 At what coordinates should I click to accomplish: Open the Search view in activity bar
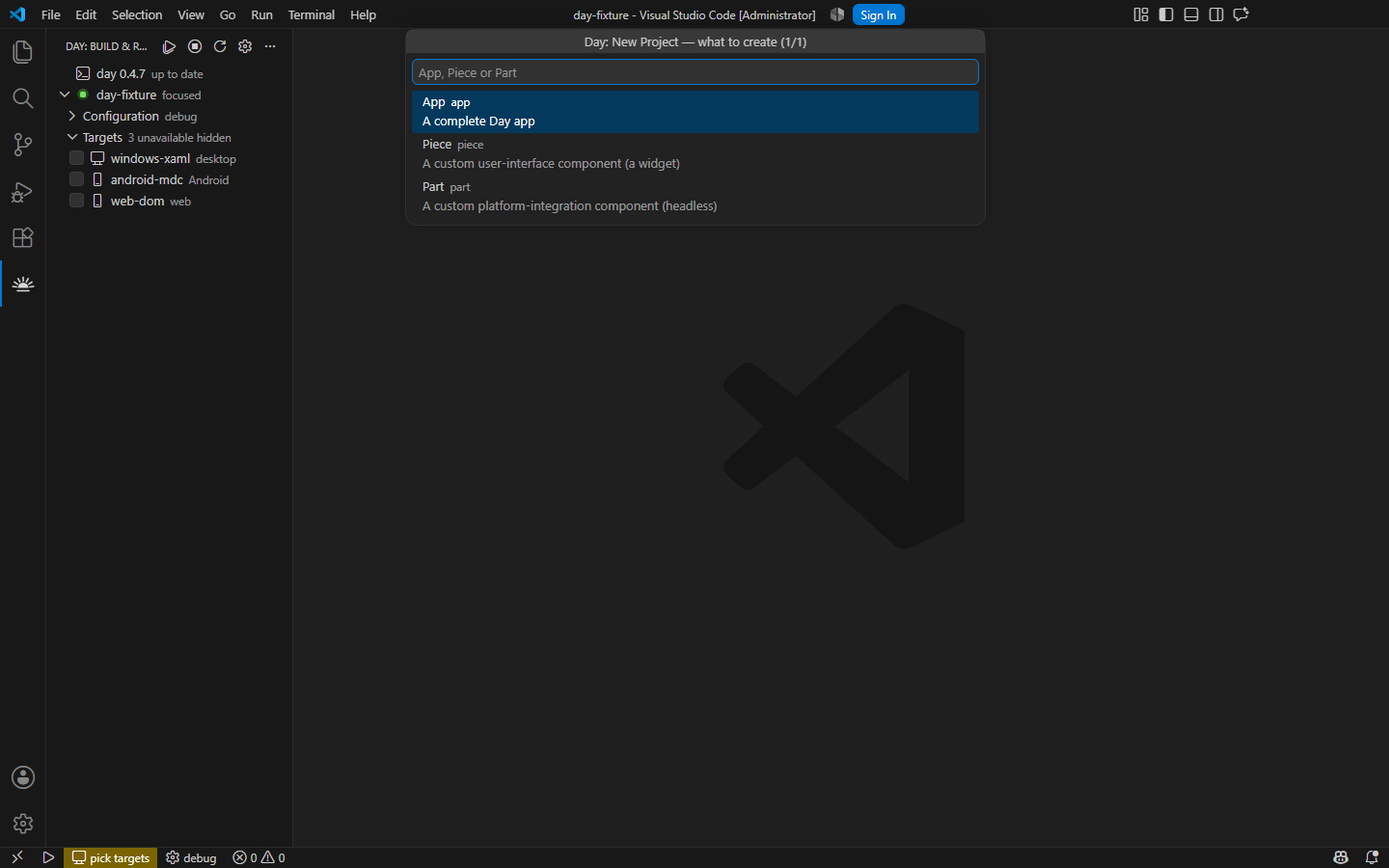click(22, 98)
